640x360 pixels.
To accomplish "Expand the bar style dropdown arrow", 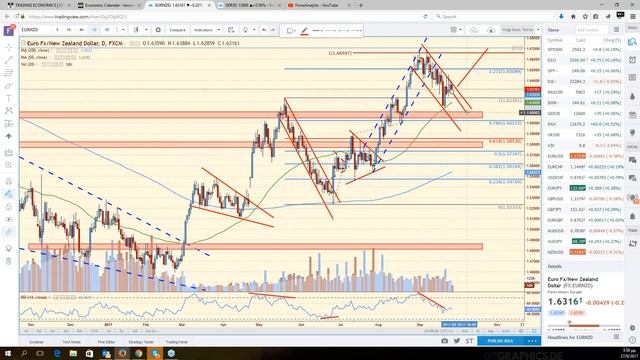I will pyautogui.click(x=146, y=30).
